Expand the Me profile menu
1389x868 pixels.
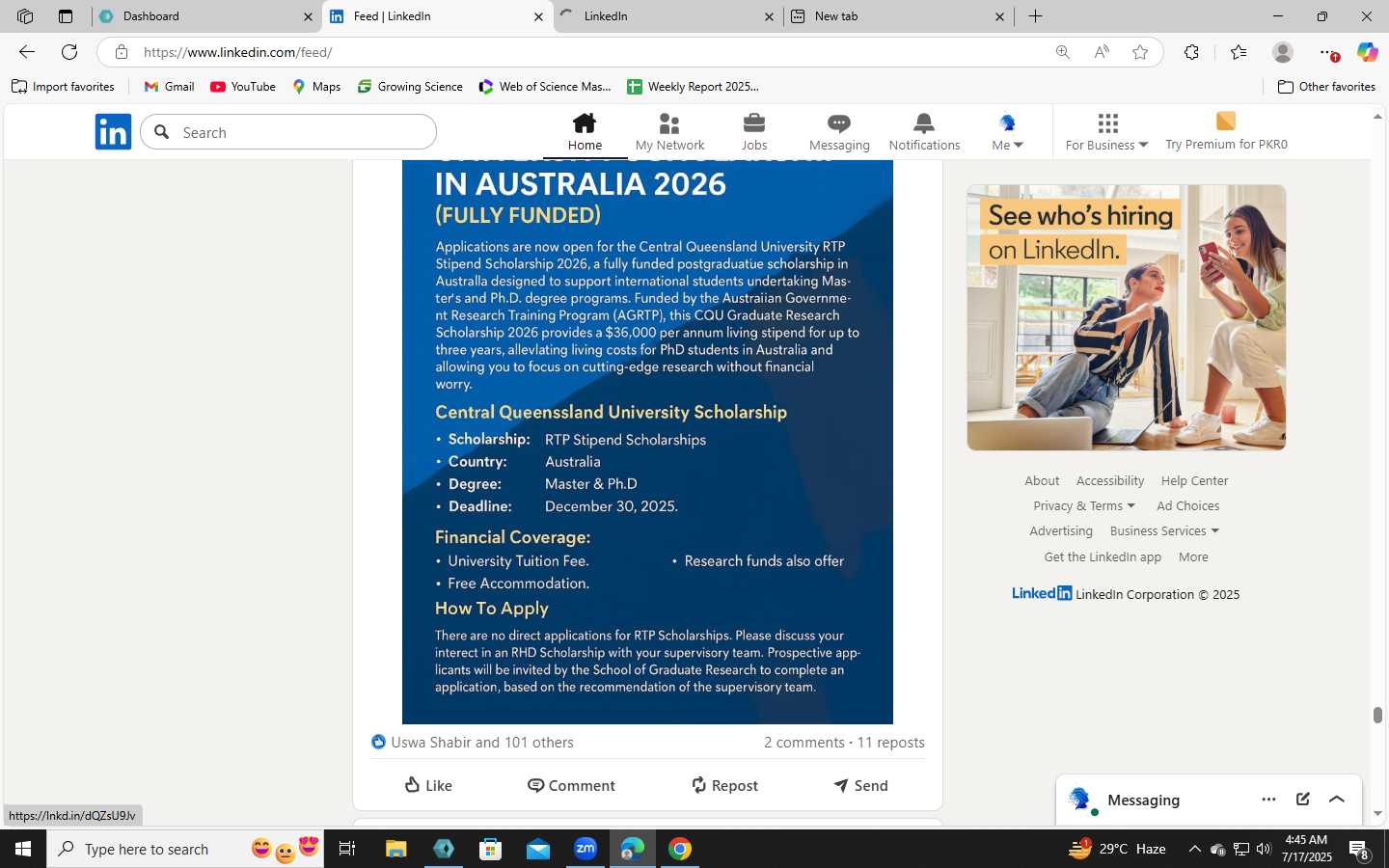pos(1007,132)
